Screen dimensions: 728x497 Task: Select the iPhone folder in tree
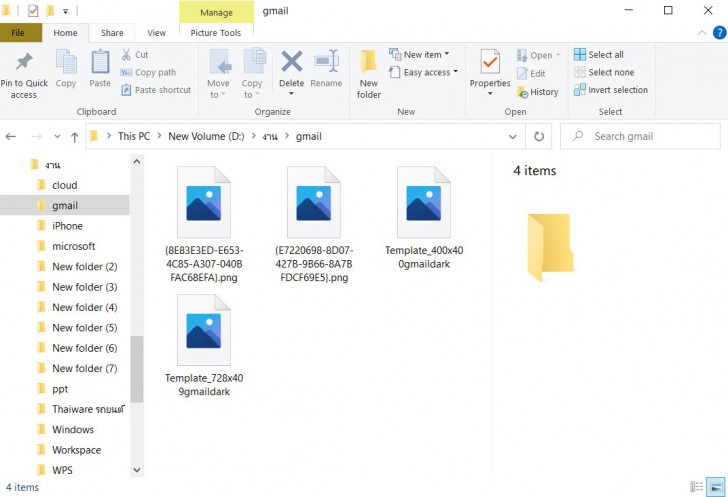[67, 226]
